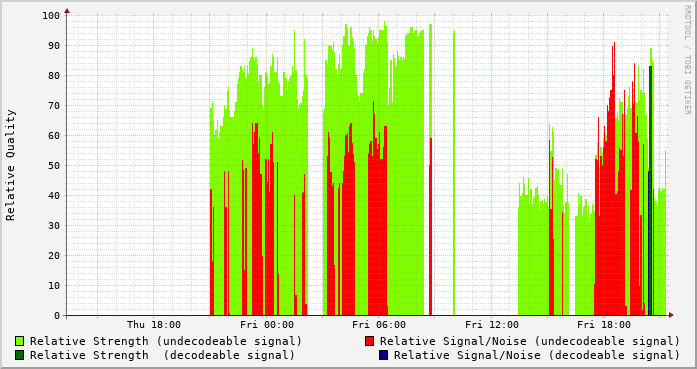Screen dimensions: 697x369
Task: Click the RRDTOOL / TOBI OETIKER watermark
Action: coord(687,60)
